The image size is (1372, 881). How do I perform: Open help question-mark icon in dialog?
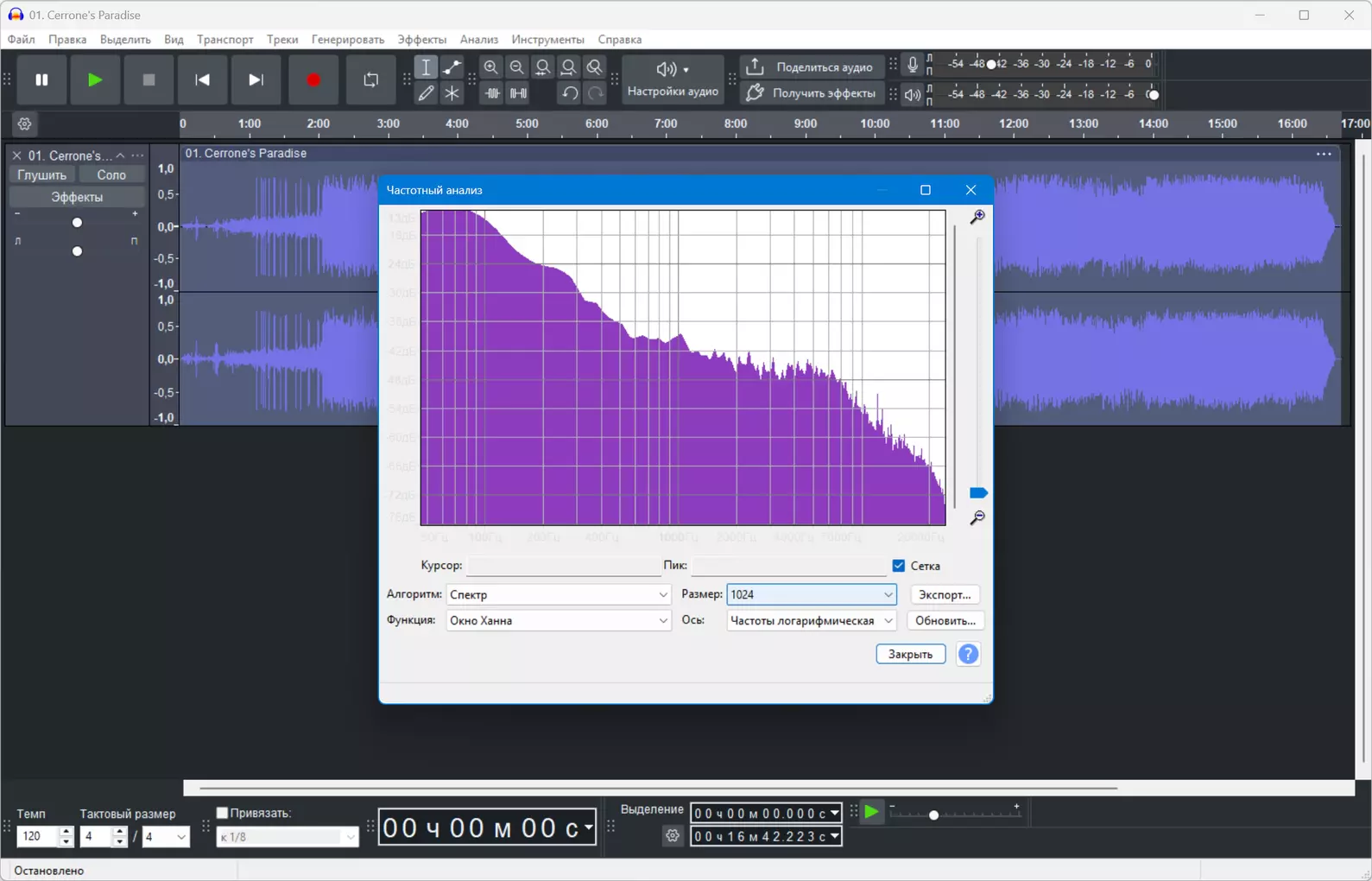coord(969,654)
